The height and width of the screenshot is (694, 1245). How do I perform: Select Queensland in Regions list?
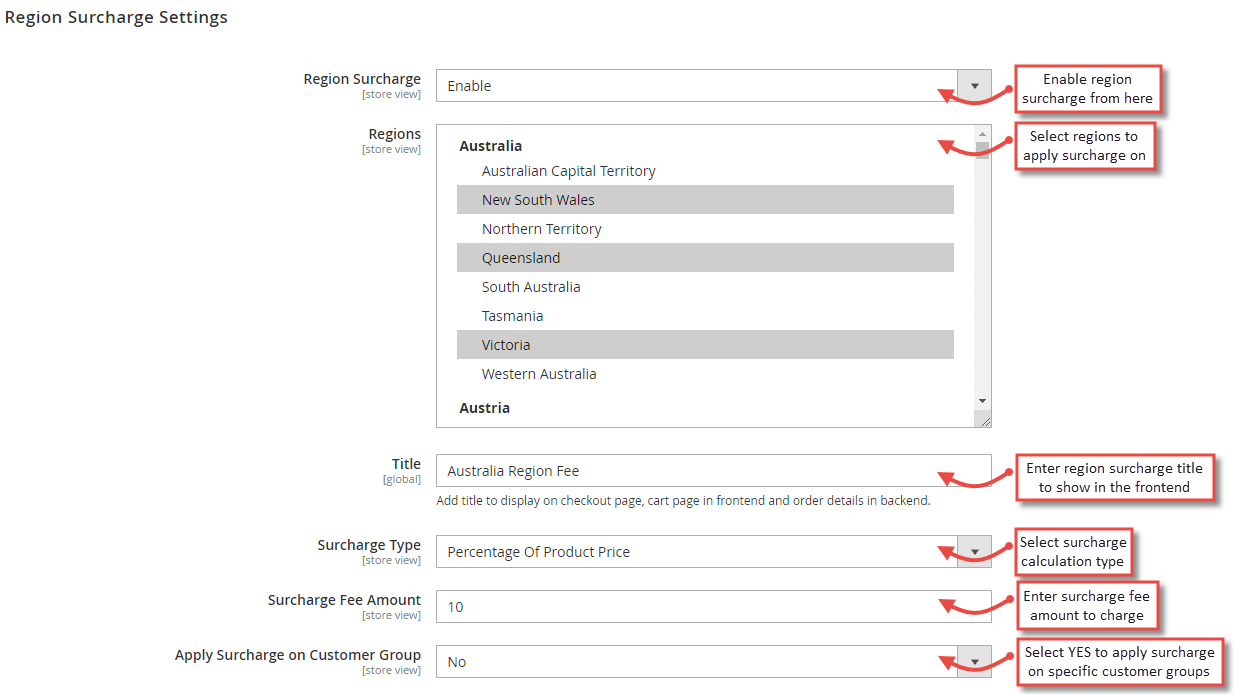coord(705,258)
